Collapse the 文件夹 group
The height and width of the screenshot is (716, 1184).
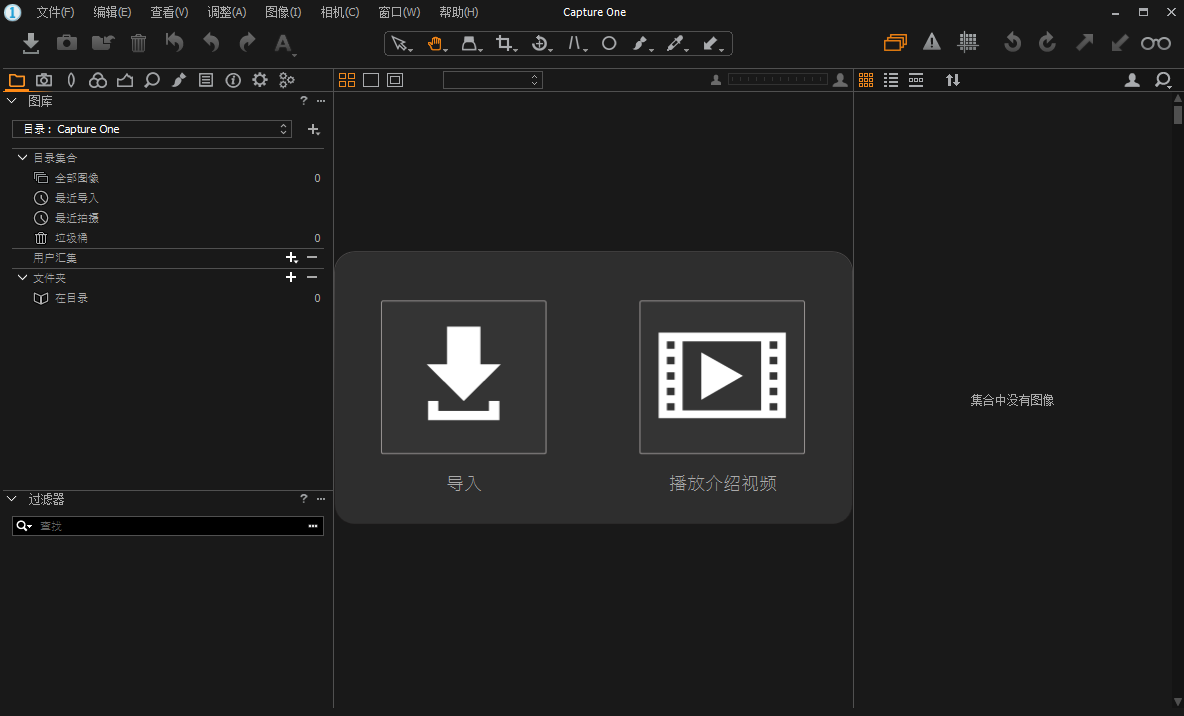tap(23, 277)
